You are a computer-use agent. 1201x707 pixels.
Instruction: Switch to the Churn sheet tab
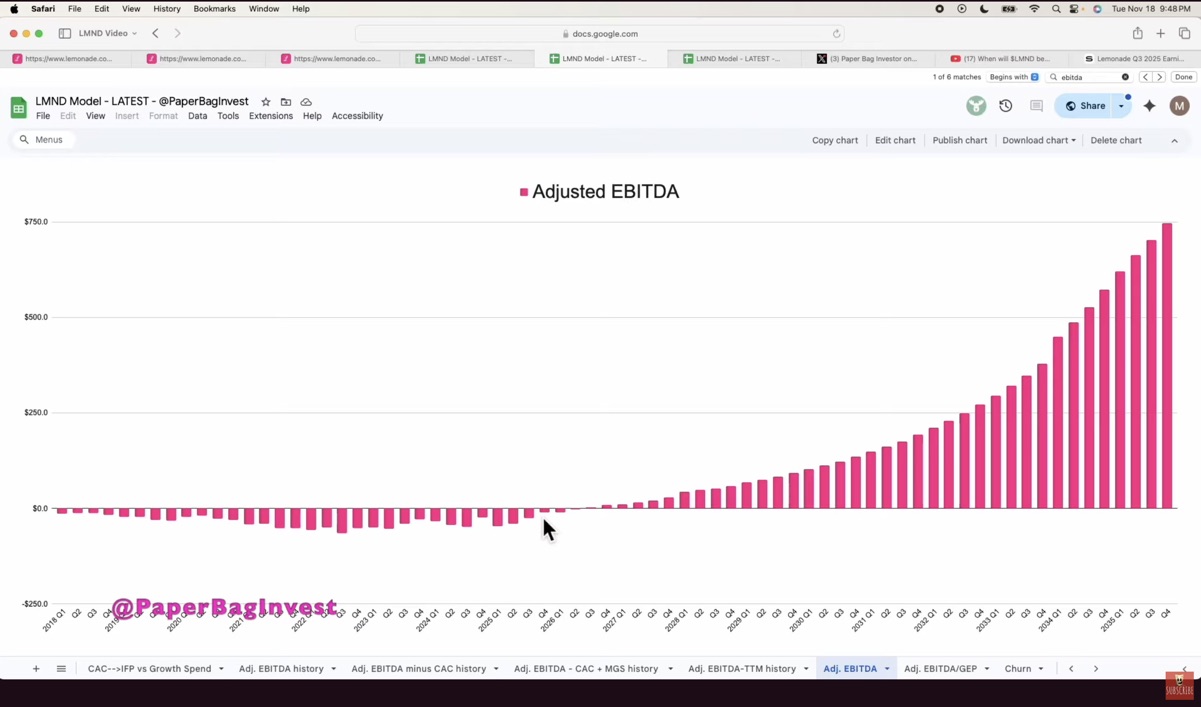tap(1017, 669)
